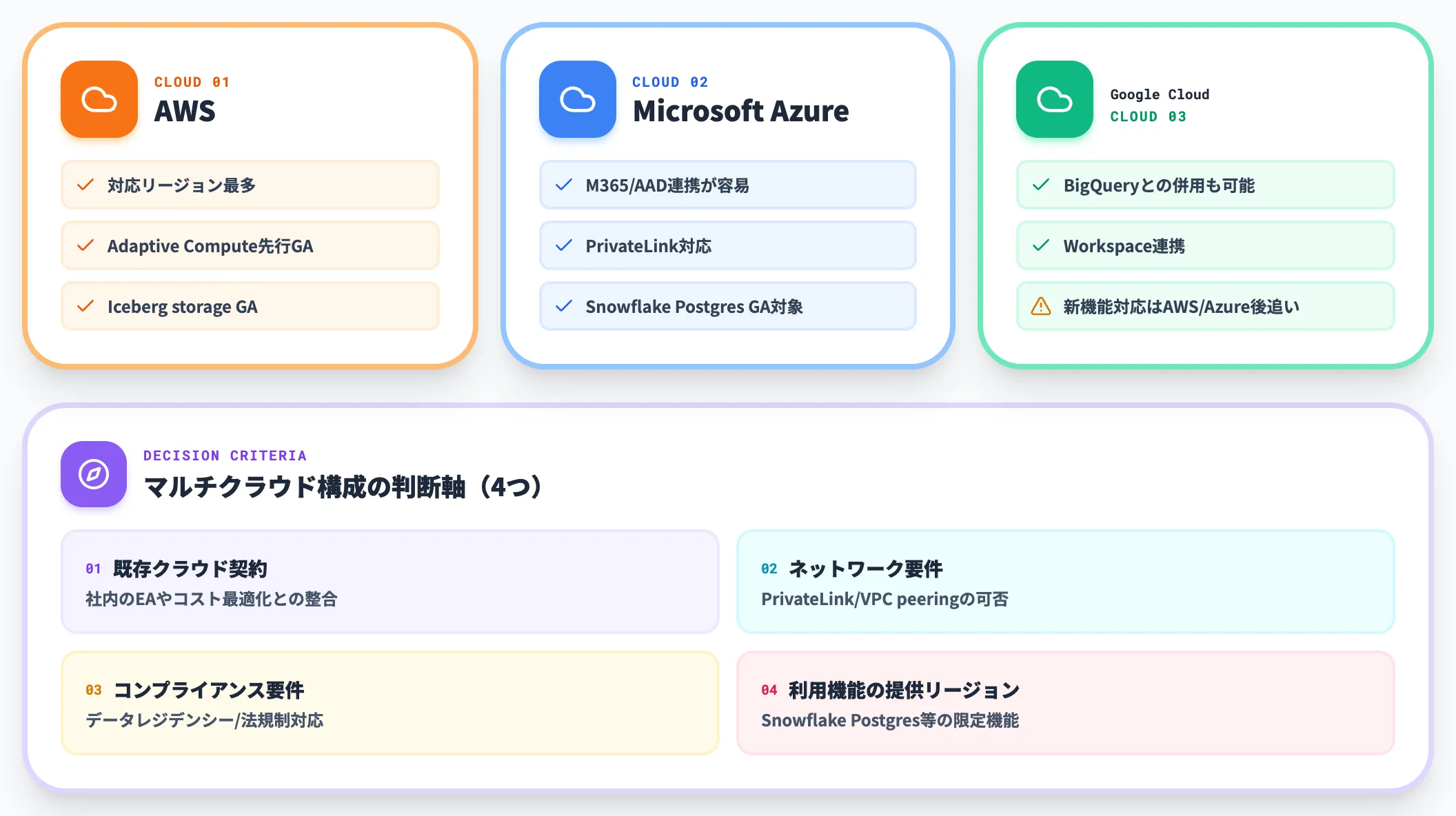Click the AWS heading
The image size is (1456, 816).
click(x=185, y=111)
